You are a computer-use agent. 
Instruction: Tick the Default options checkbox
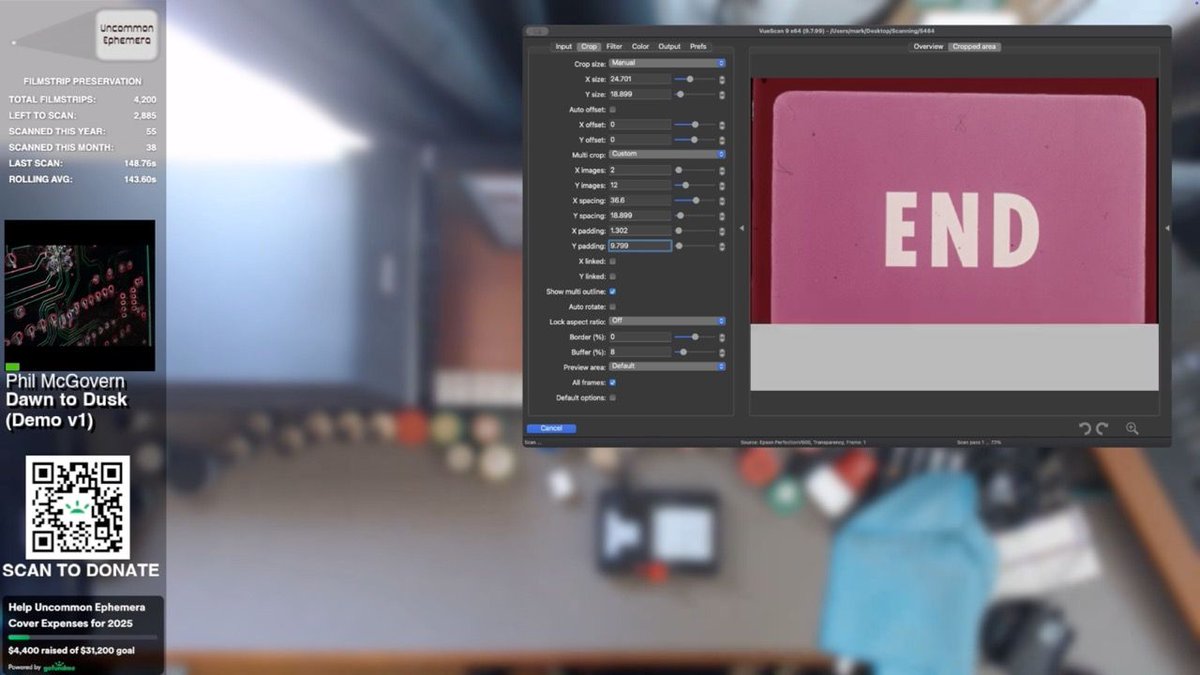point(612,398)
